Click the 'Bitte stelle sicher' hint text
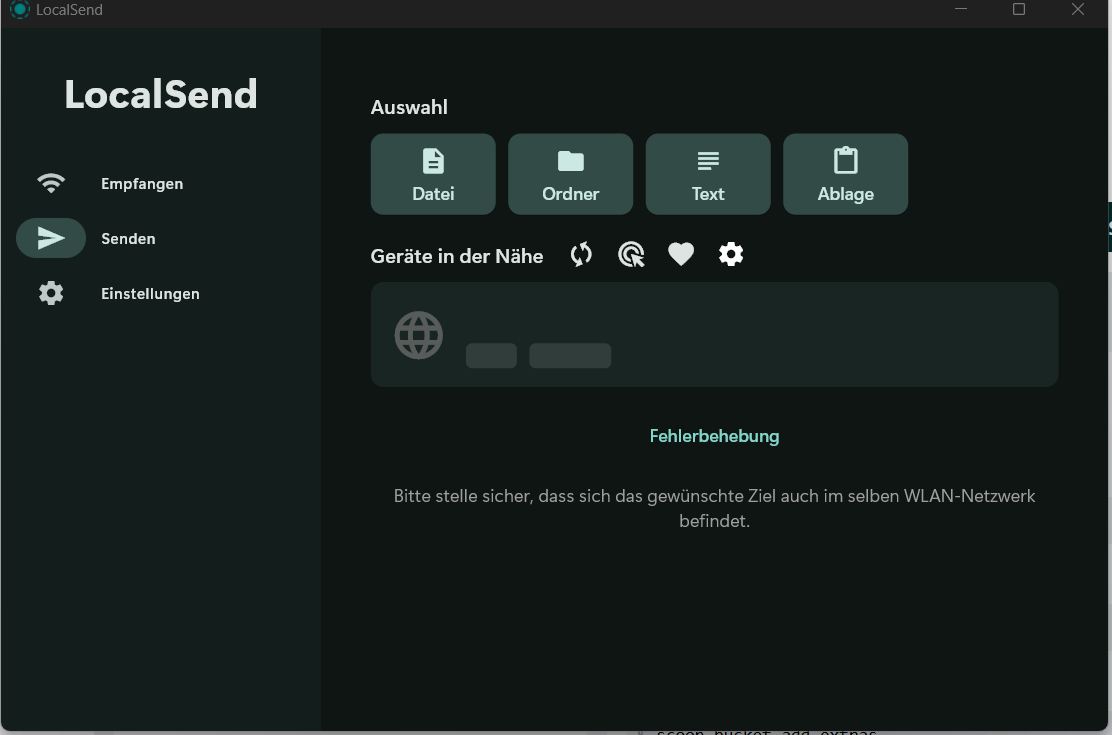The width and height of the screenshot is (1112, 735). tap(714, 508)
